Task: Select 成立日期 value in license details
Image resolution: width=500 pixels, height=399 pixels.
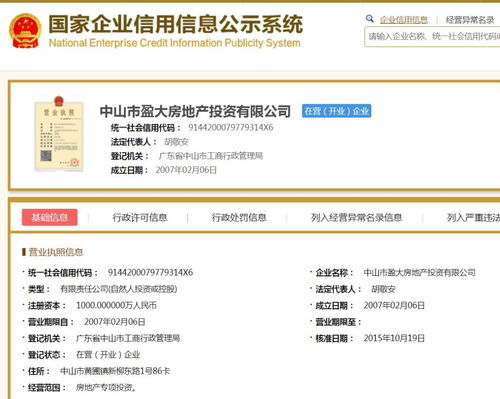Action: [394, 306]
